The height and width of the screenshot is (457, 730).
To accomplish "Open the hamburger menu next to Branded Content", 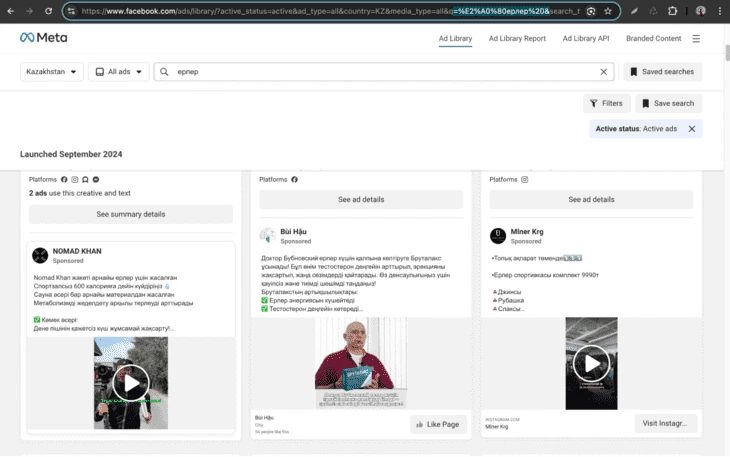I will pyautogui.click(x=696, y=39).
